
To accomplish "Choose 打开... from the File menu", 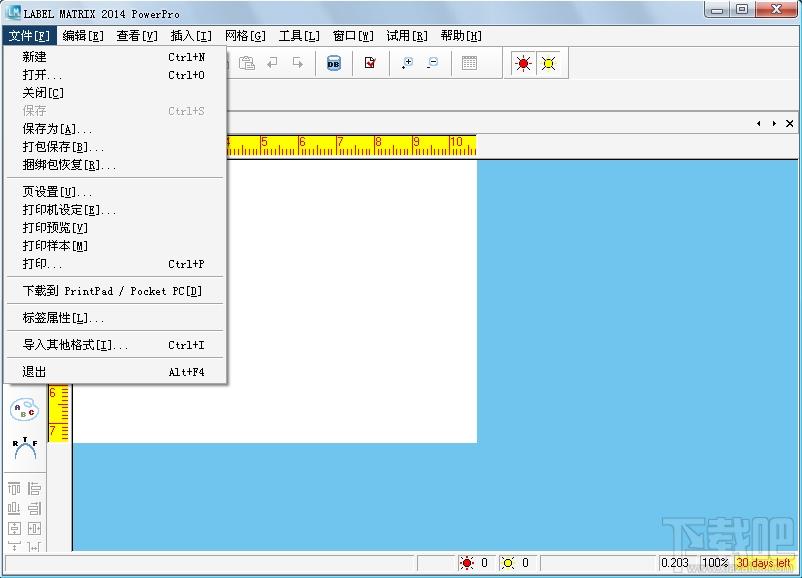I will click(115, 75).
